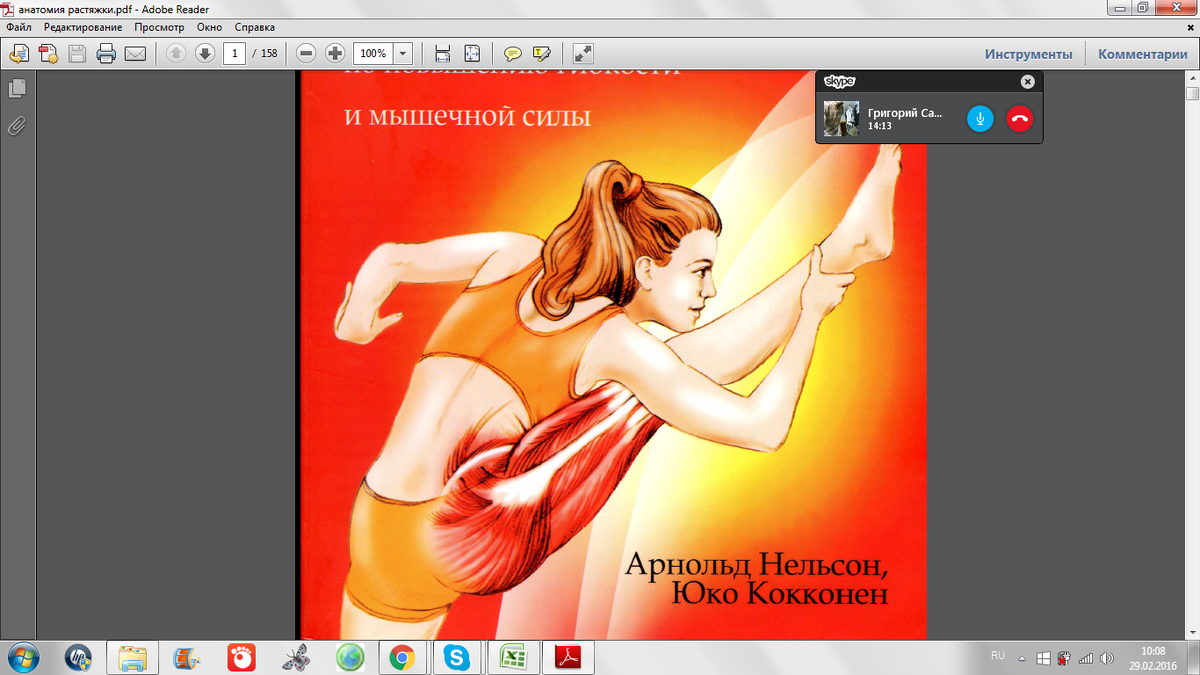Open the HP taskbar icon
Image resolution: width=1200 pixels, height=675 pixels.
[78, 657]
